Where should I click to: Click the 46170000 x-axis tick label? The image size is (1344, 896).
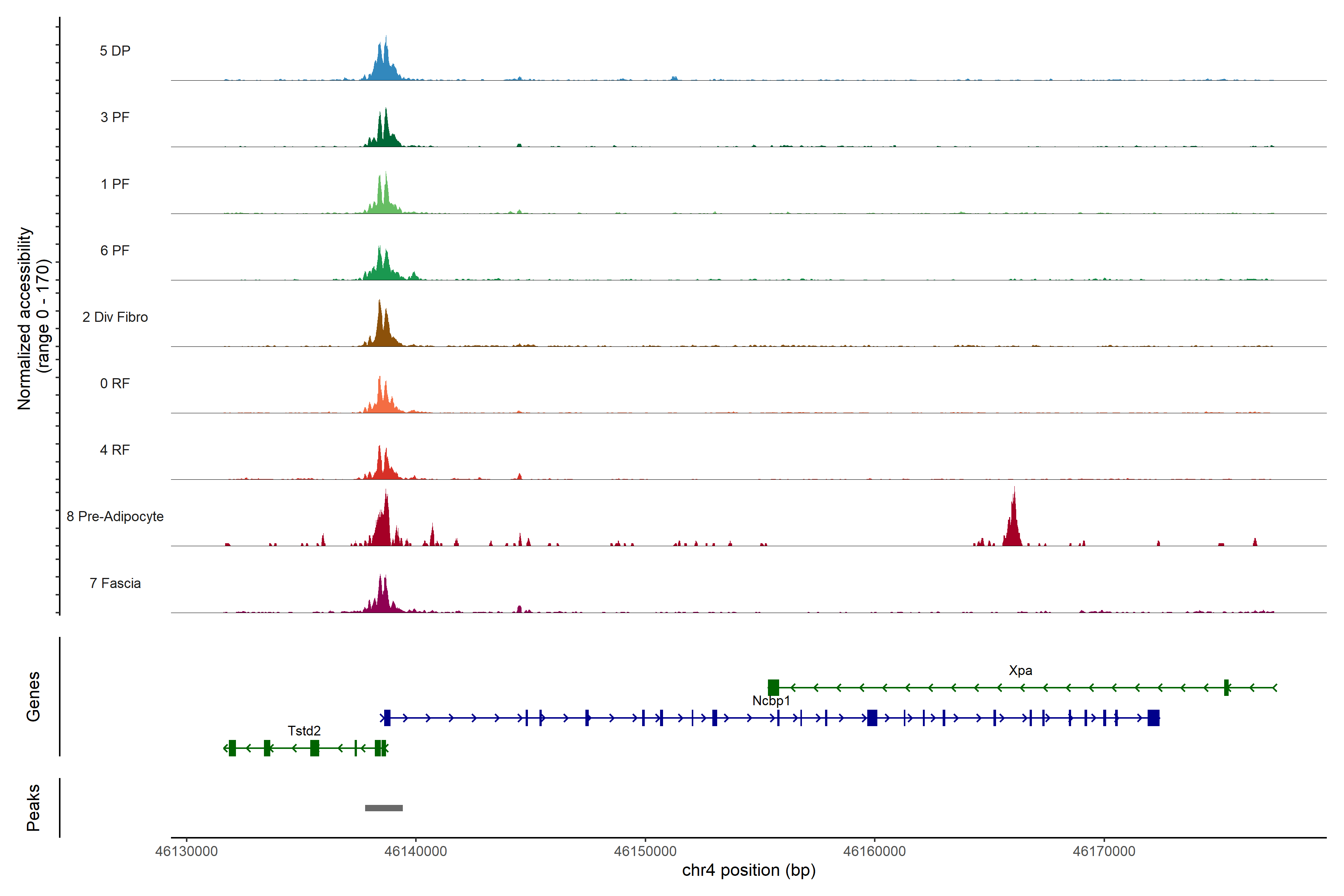(x=1104, y=852)
